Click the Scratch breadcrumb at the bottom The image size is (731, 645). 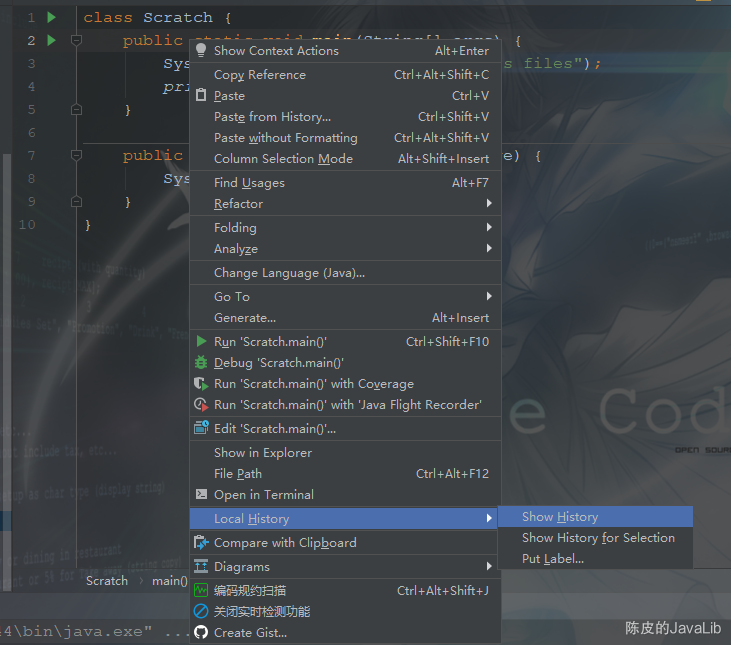pyautogui.click(x=107, y=581)
